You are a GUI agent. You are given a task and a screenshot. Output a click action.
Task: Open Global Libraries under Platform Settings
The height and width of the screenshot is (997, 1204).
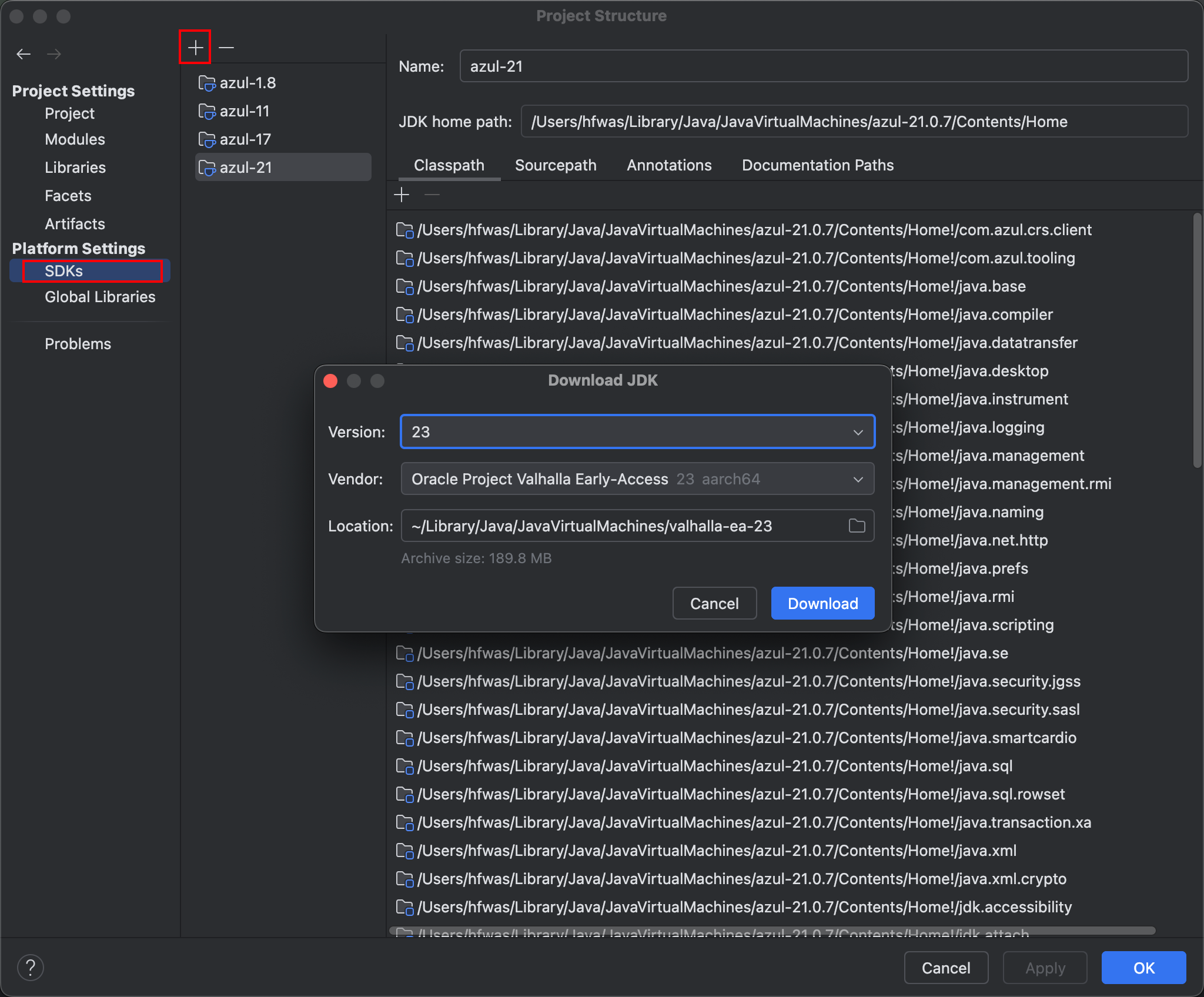point(100,297)
